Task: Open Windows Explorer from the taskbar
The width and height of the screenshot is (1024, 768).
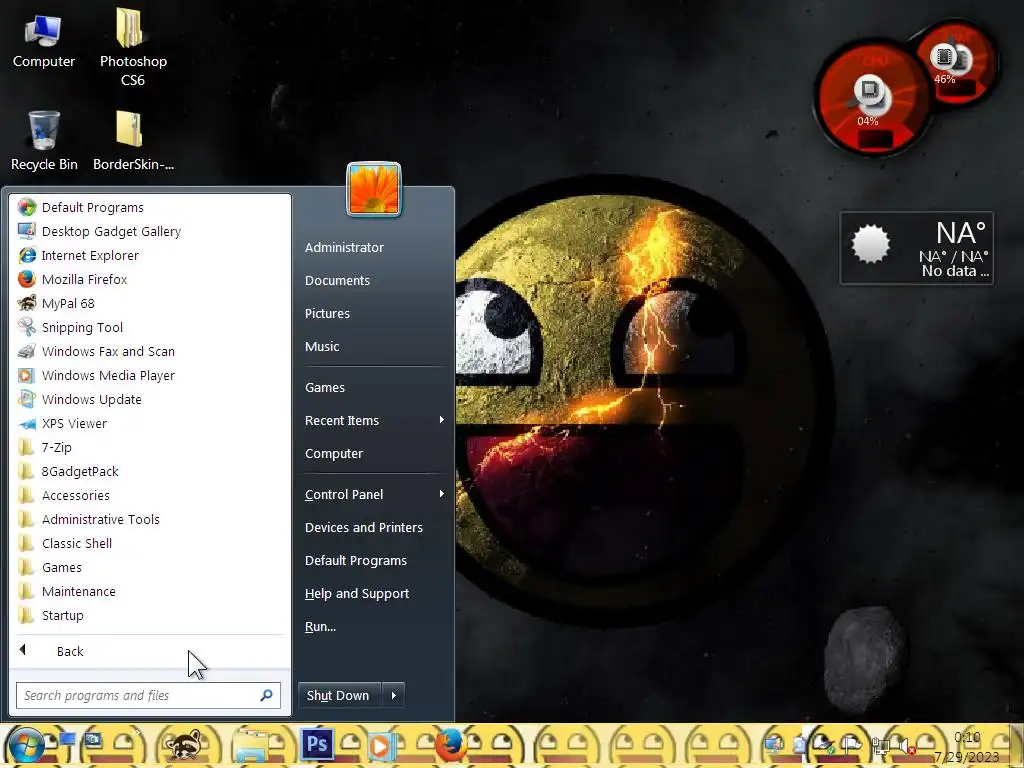Action: (251, 746)
